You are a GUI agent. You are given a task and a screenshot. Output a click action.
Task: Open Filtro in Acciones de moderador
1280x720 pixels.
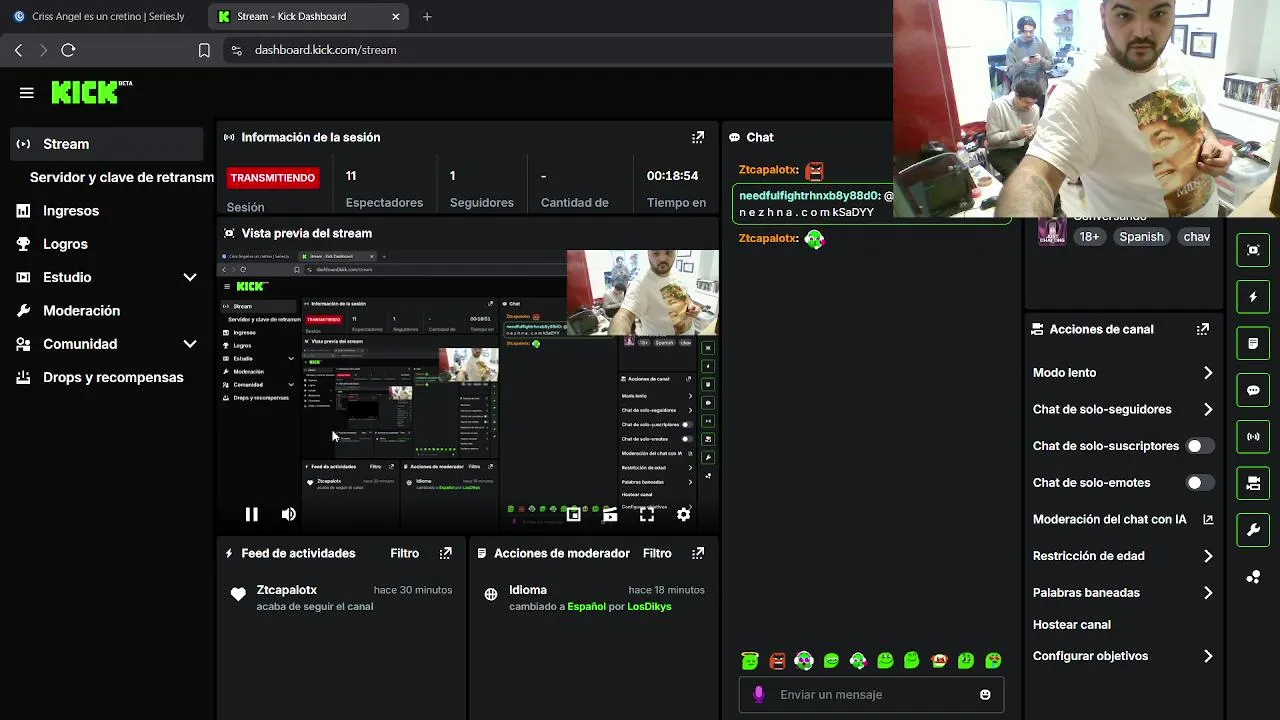pos(657,553)
